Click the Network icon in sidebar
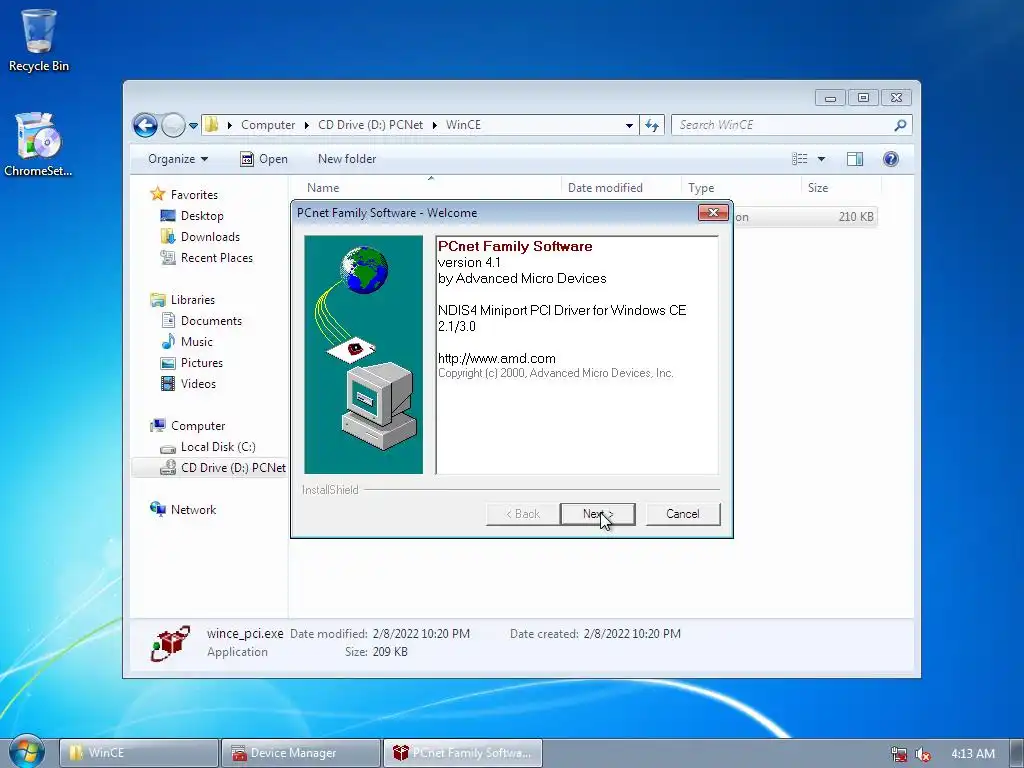1024x768 pixels. coord(157,509)
